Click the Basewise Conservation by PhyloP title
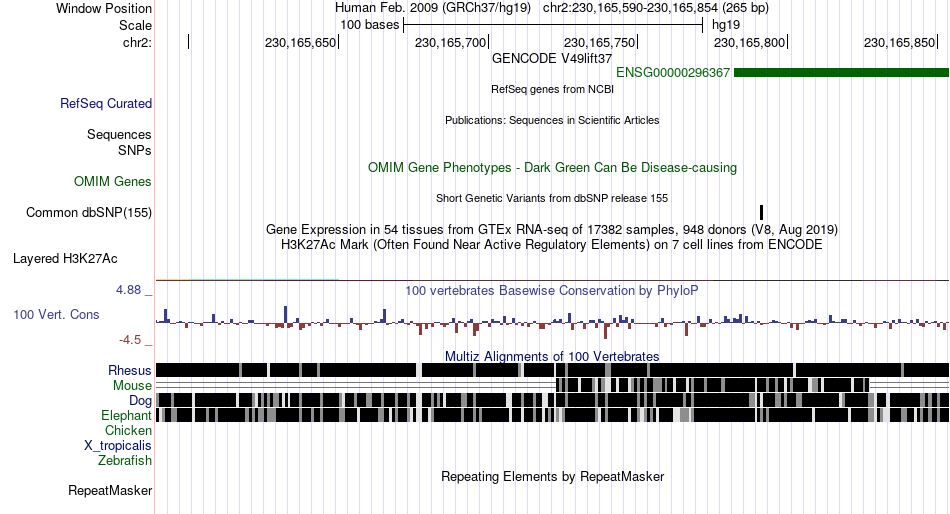Image resolution: width=950 pixels, height=514 pixels. click(x=552, y=290)
